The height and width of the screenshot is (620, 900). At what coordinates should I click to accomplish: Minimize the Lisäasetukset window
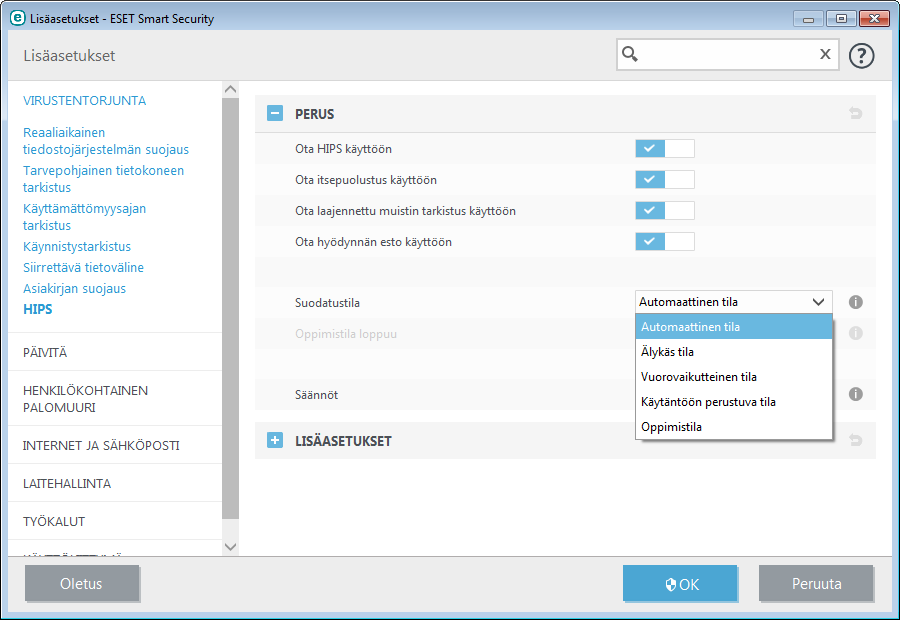[808, 19]
